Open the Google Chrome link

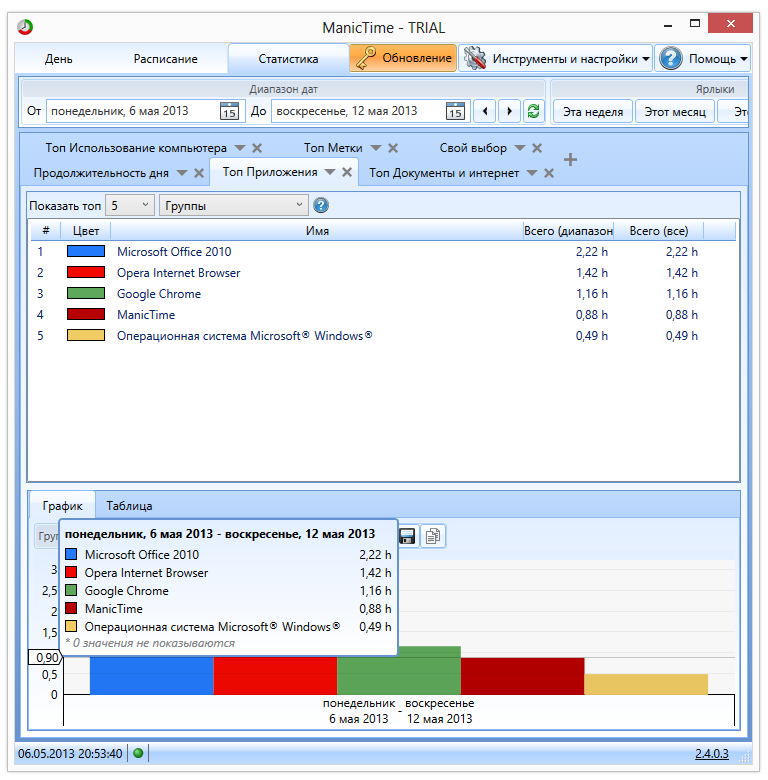(x=159, y=293)
